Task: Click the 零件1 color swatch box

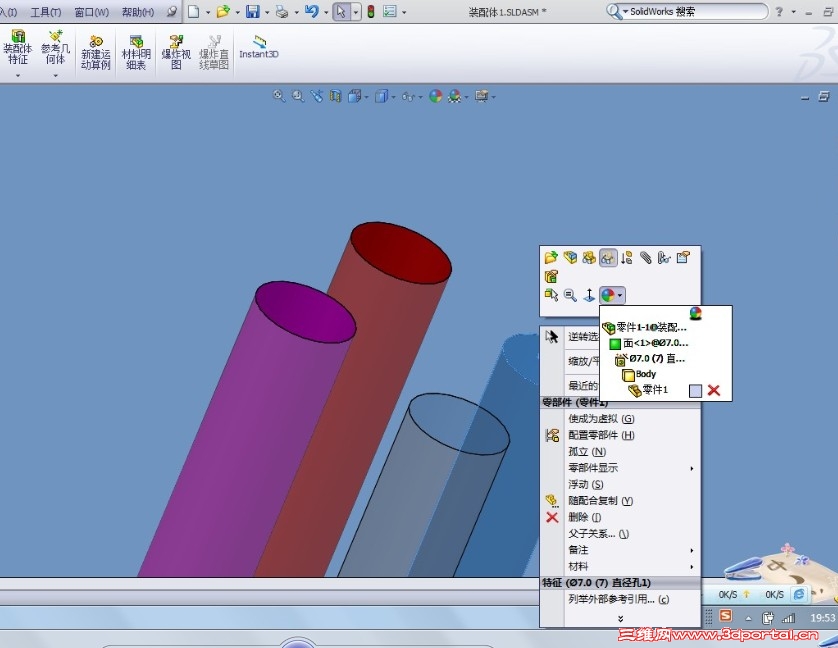Action: pyautogui.click(x=695, y=391)
